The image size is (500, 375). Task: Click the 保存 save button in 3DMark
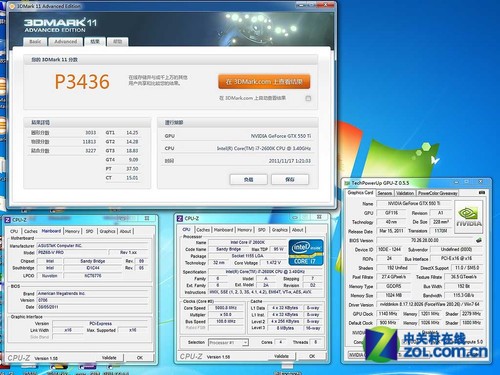[290, 179]
